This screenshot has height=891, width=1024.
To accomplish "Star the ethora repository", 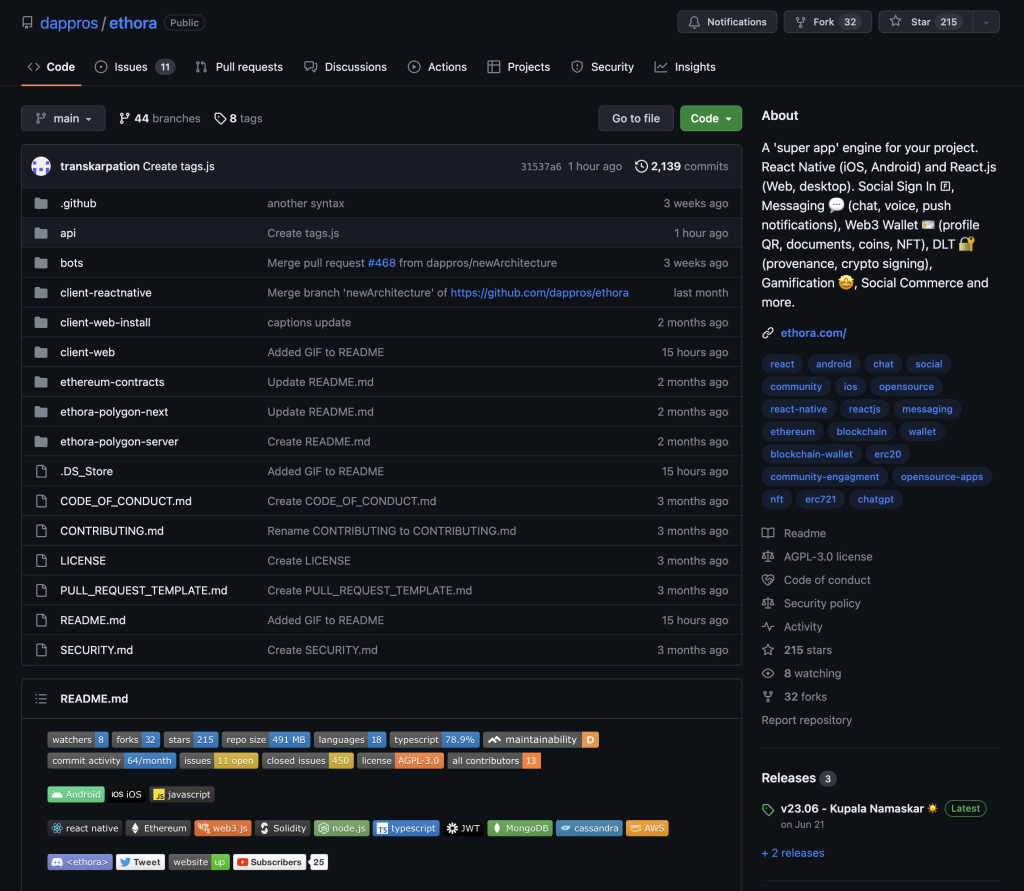I will pyautogui.click(x=925, y=22).
